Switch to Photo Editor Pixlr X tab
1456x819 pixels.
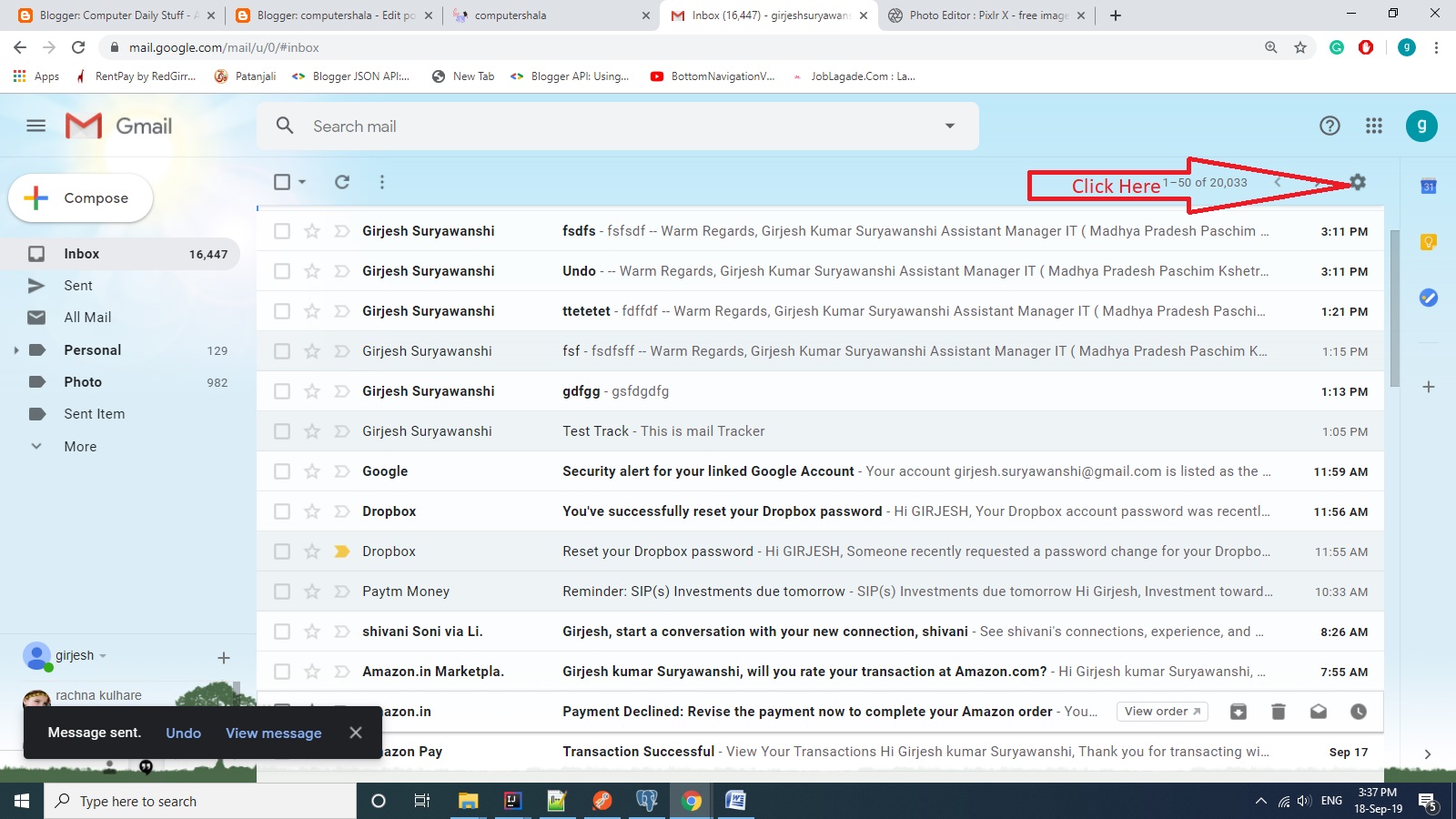pyautogui.click(x=986, y=15)
